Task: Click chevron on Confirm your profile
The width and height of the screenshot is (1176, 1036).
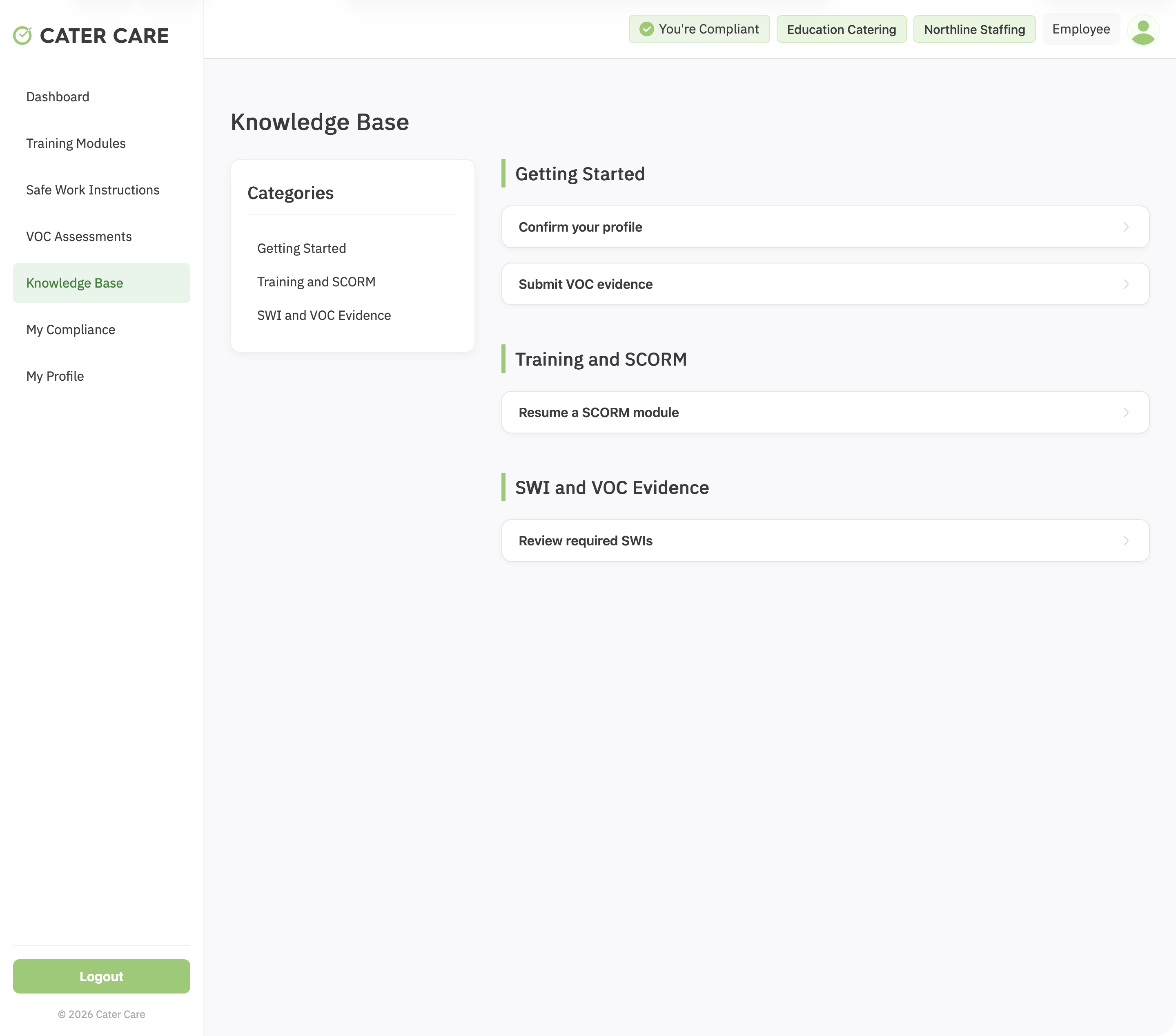Action: 1126,228
